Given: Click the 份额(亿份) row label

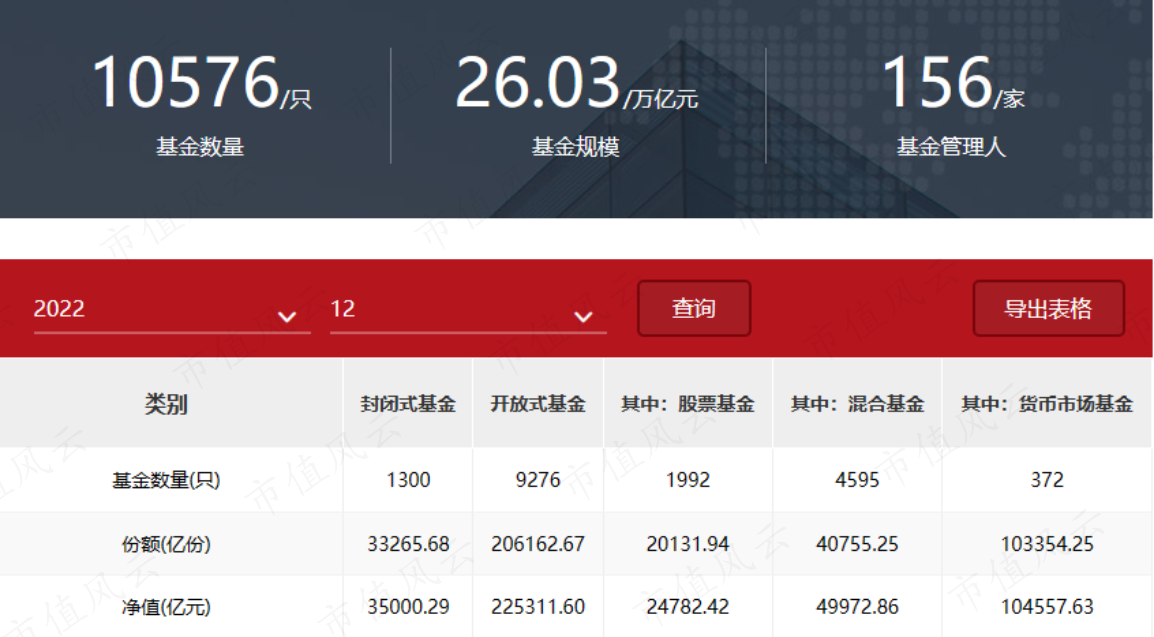Looking at the screenshot, I should pyautogui.click(x=166, y=544).
